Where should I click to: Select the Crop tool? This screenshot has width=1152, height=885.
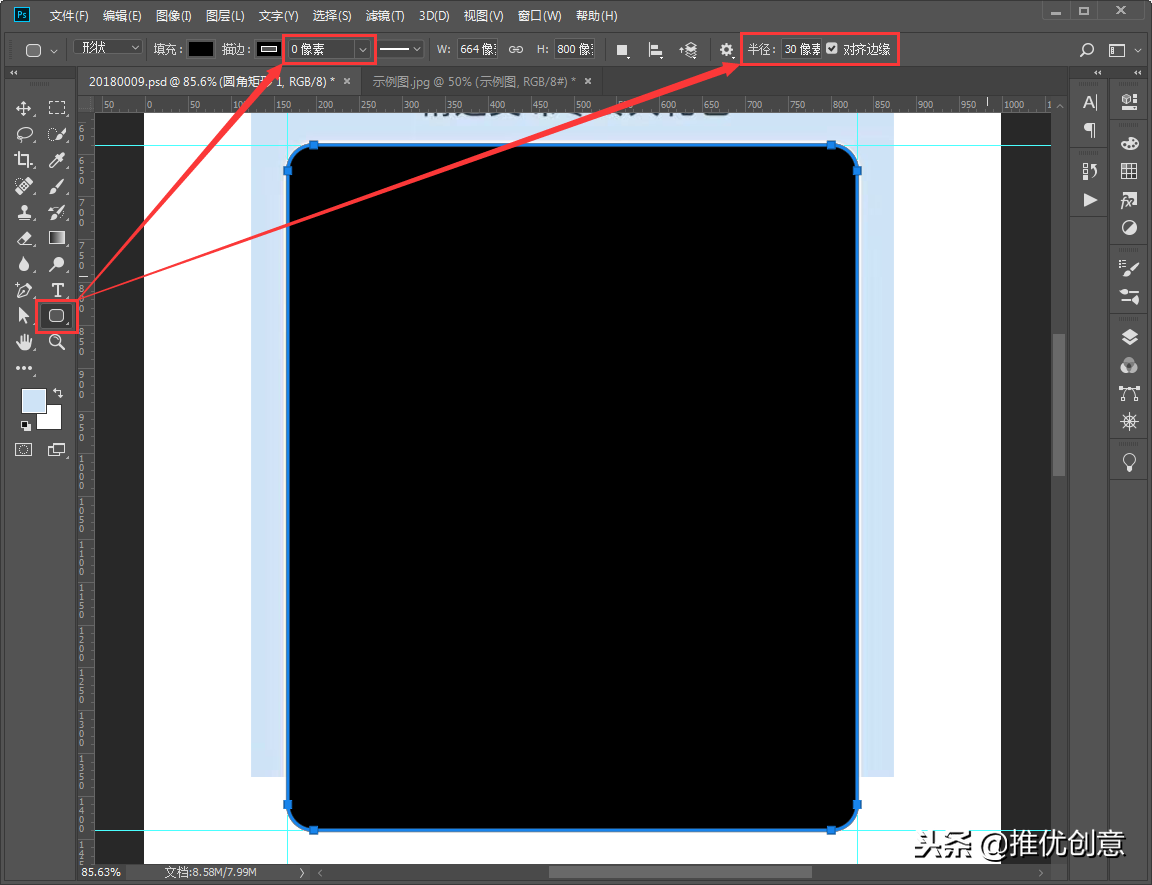click(24, 160)
